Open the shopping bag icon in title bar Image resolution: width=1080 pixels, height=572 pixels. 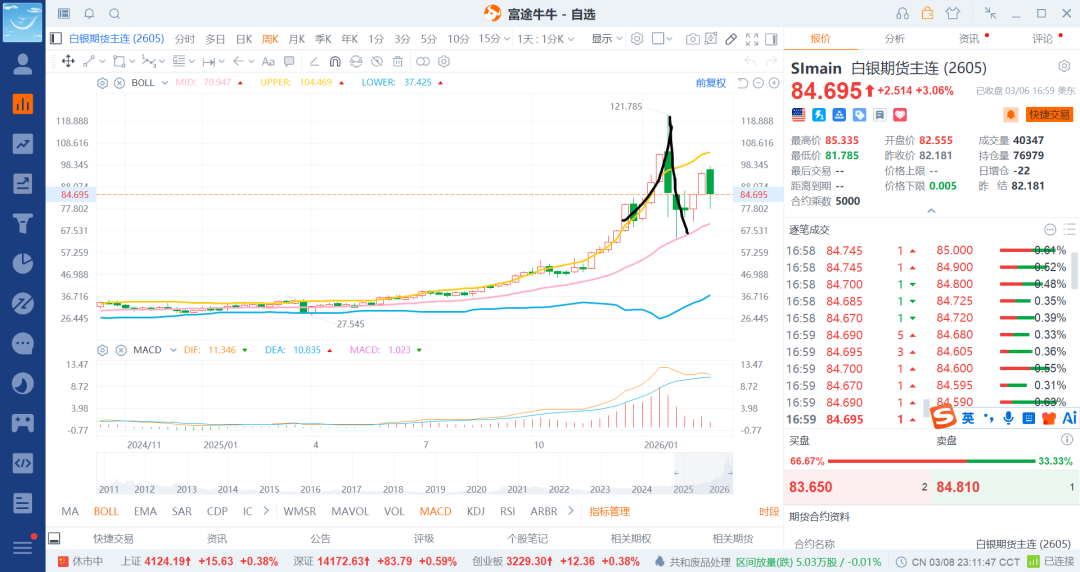tap(927, 13)
